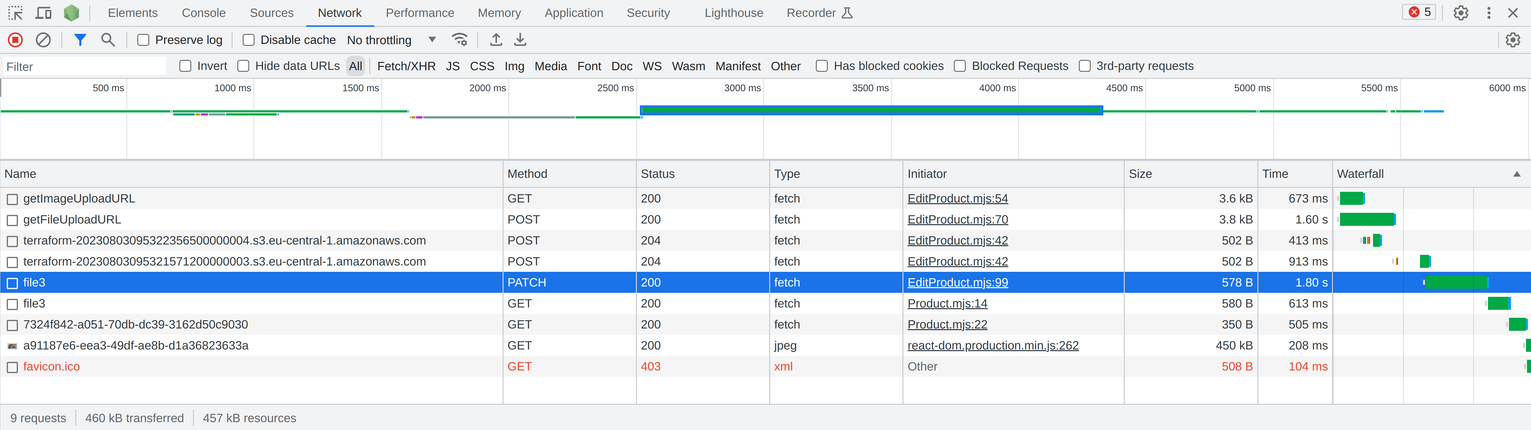Check 3rd-party requests checkbox
This screenshot has width=1531, height=430.
point(1084,66)
